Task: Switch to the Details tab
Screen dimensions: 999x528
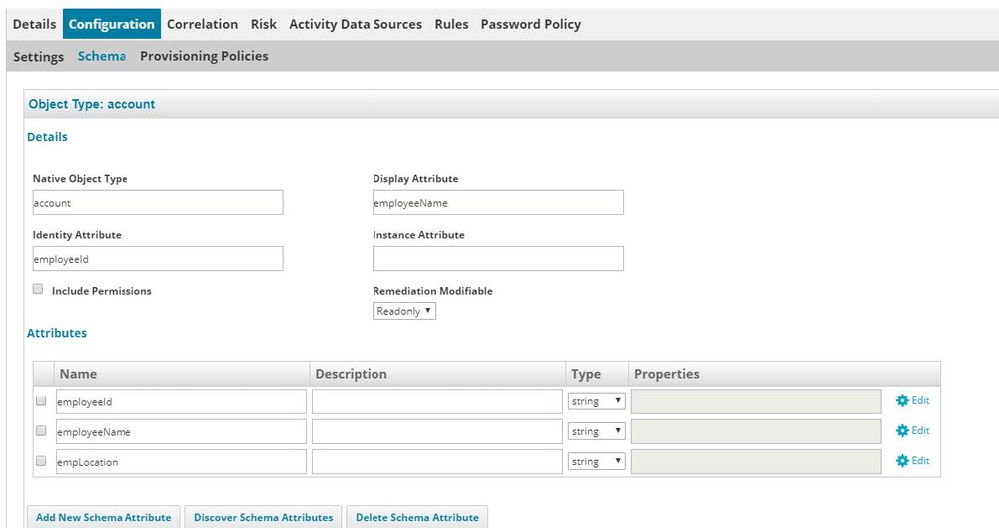Action: [34, 24]
